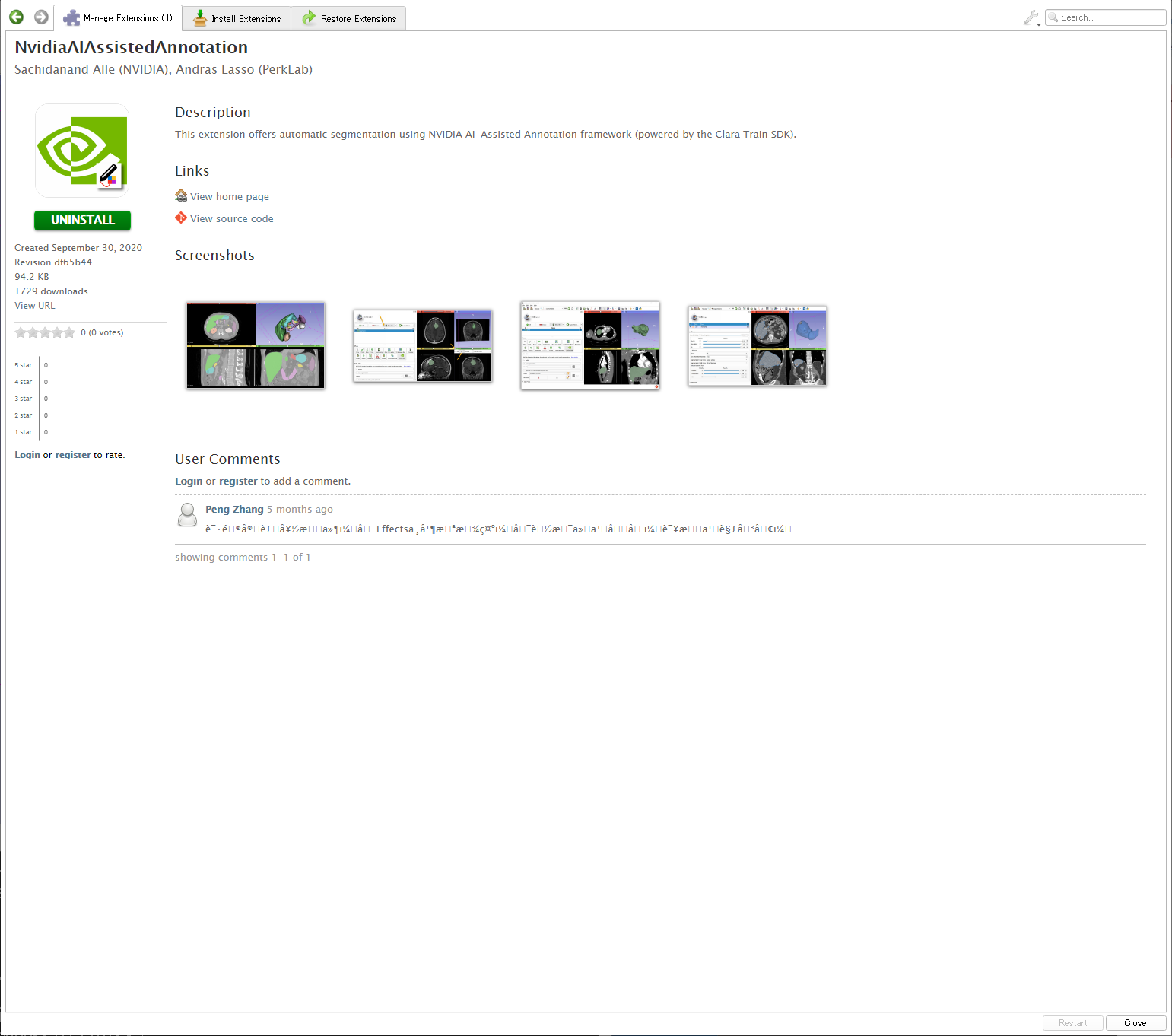Switch to the Install Extensions tab
This screenshot has width=1172, height=1036.
click(x=237, y=18)
